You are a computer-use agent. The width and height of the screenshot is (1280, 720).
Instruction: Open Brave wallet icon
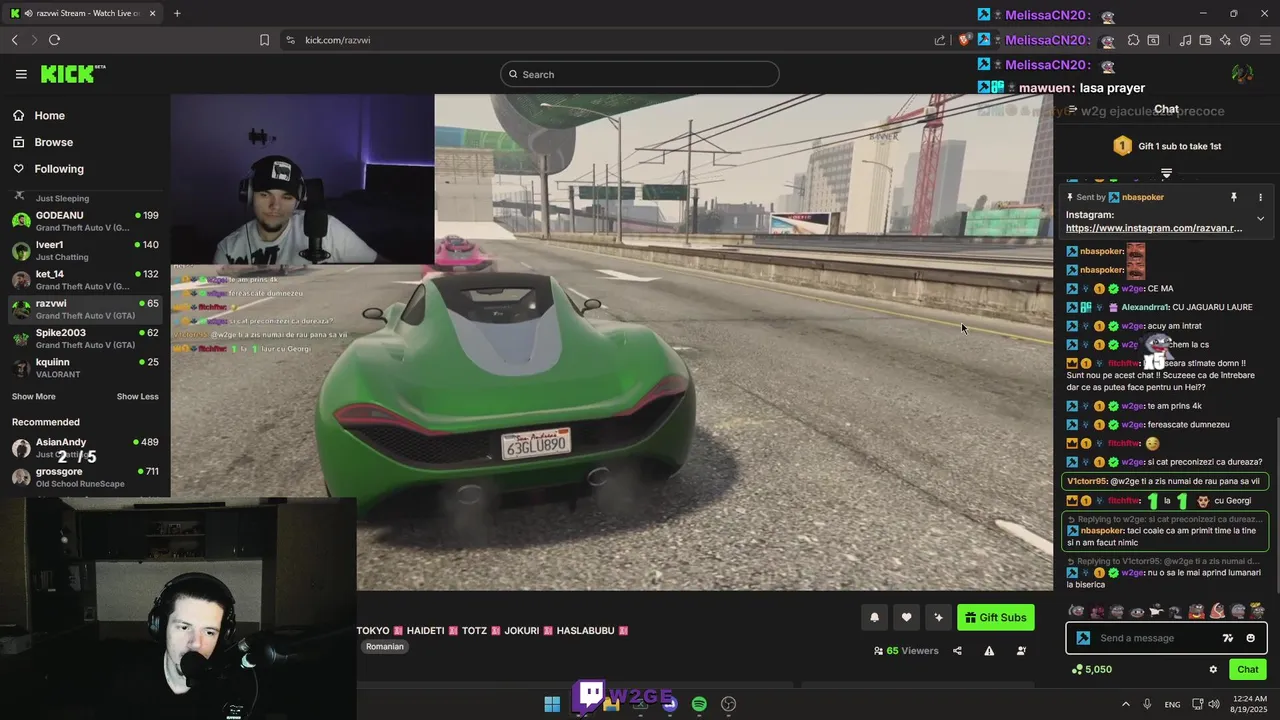(1205, 40)
